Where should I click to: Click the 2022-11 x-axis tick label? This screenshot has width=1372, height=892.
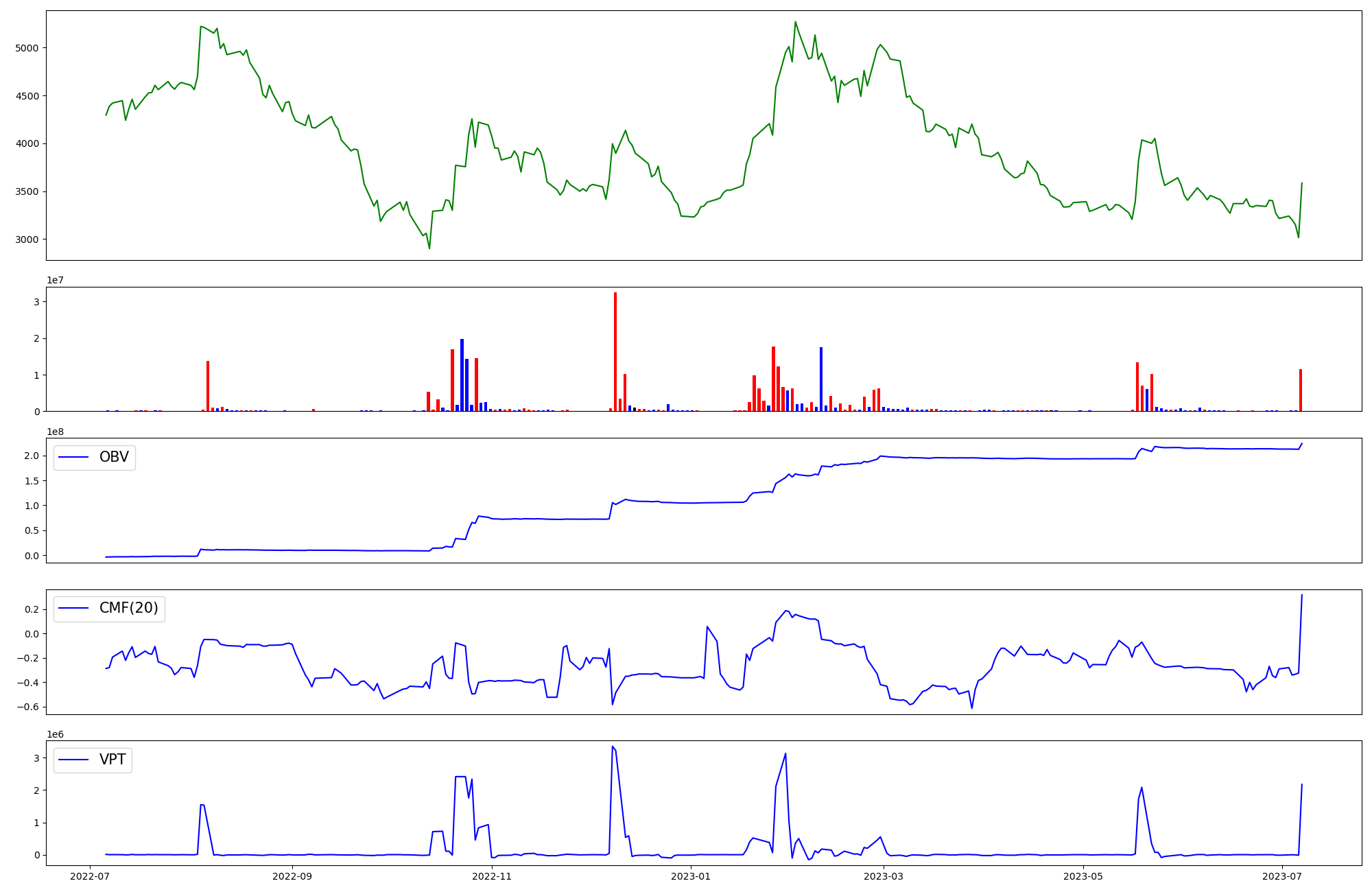[x=492, y=876]
